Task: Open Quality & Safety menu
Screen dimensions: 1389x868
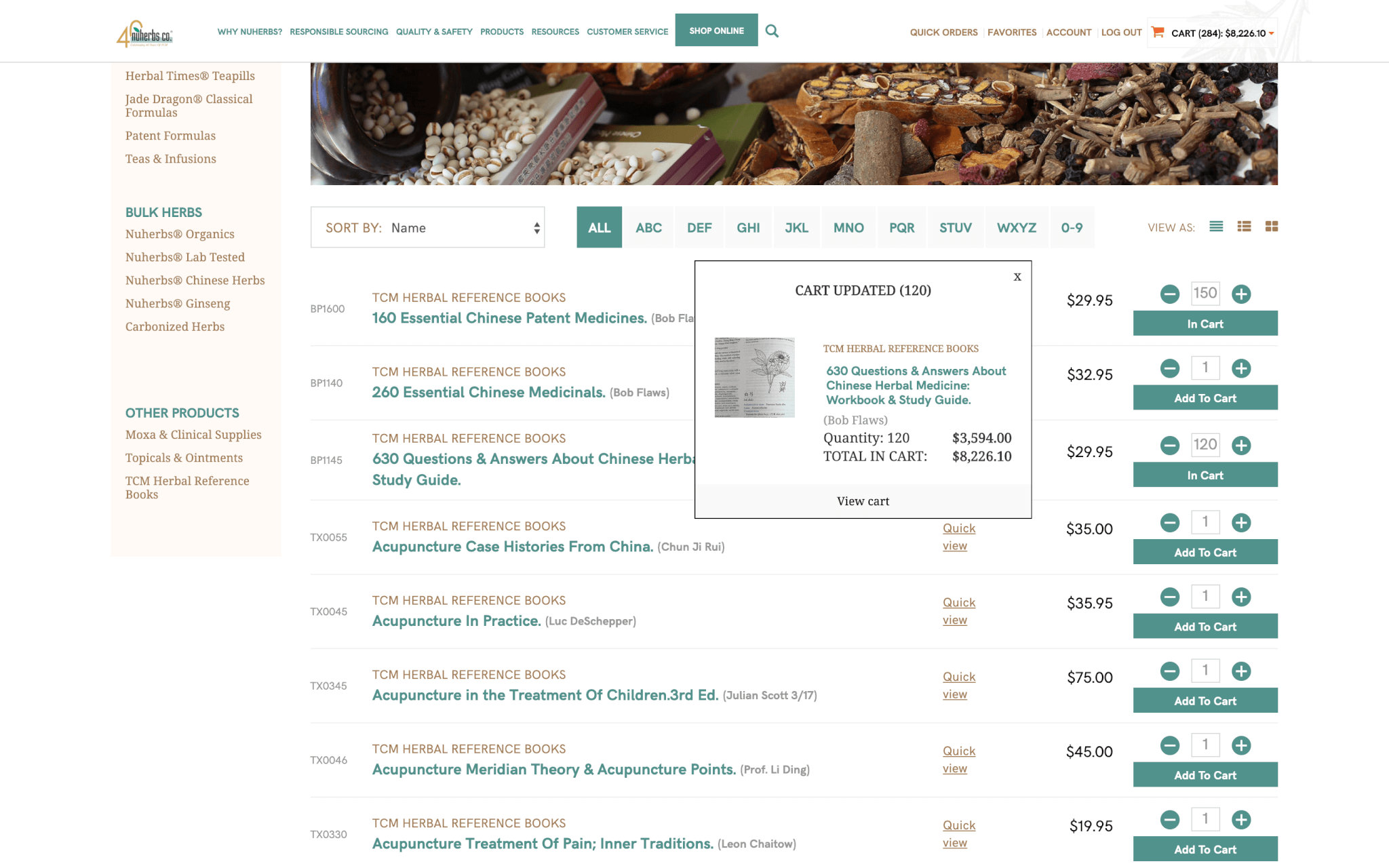Action: coord(434,32)
